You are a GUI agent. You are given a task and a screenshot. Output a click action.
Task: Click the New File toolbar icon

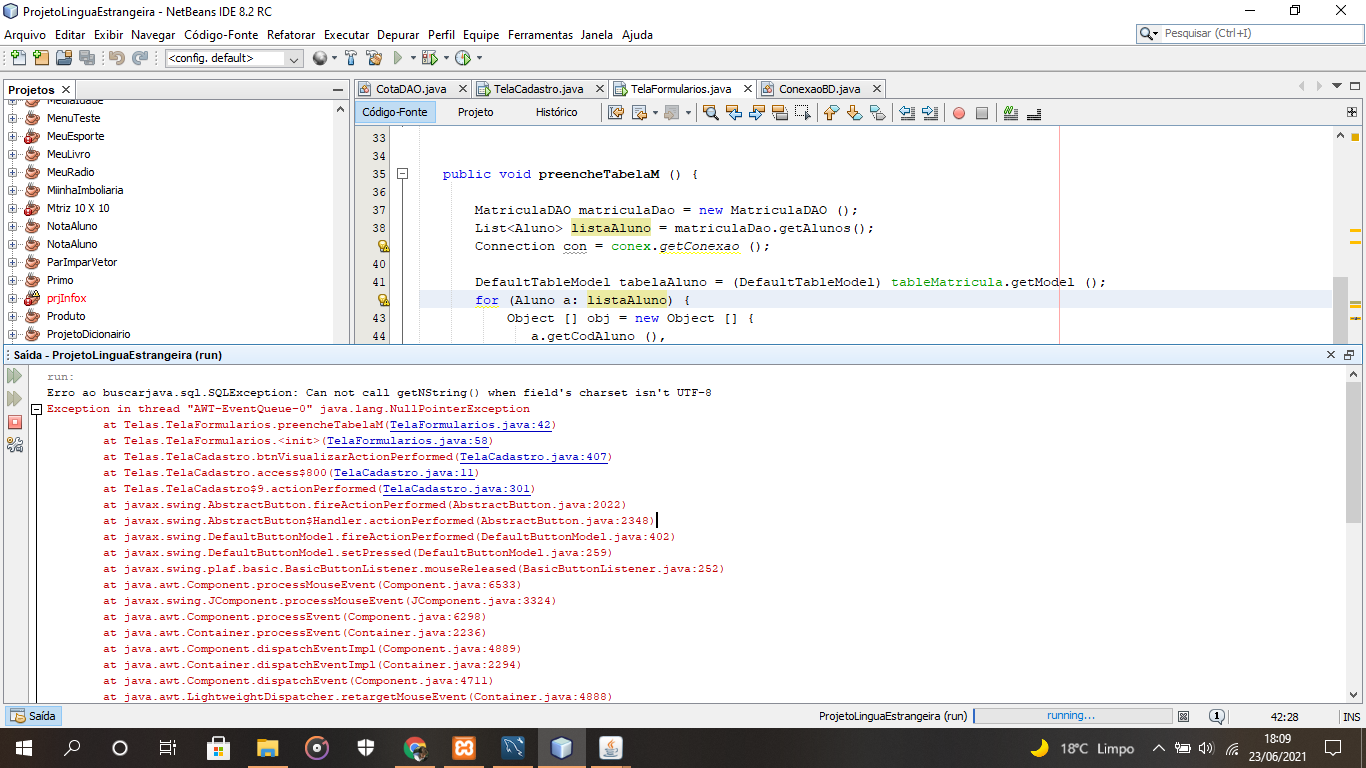click(17, 58)
